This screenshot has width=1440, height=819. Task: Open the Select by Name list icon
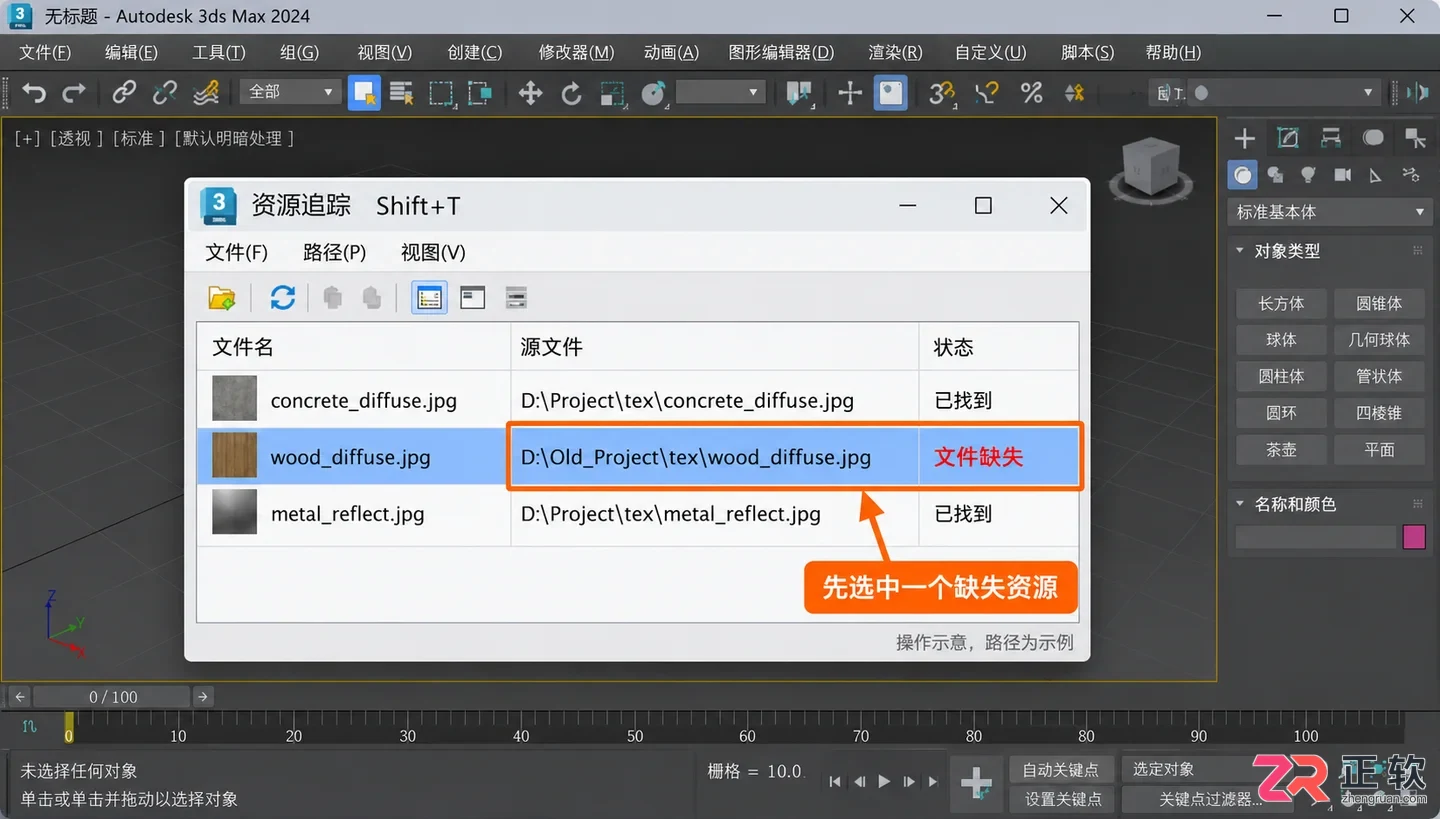pyautogui.click(x=402, y=93)
